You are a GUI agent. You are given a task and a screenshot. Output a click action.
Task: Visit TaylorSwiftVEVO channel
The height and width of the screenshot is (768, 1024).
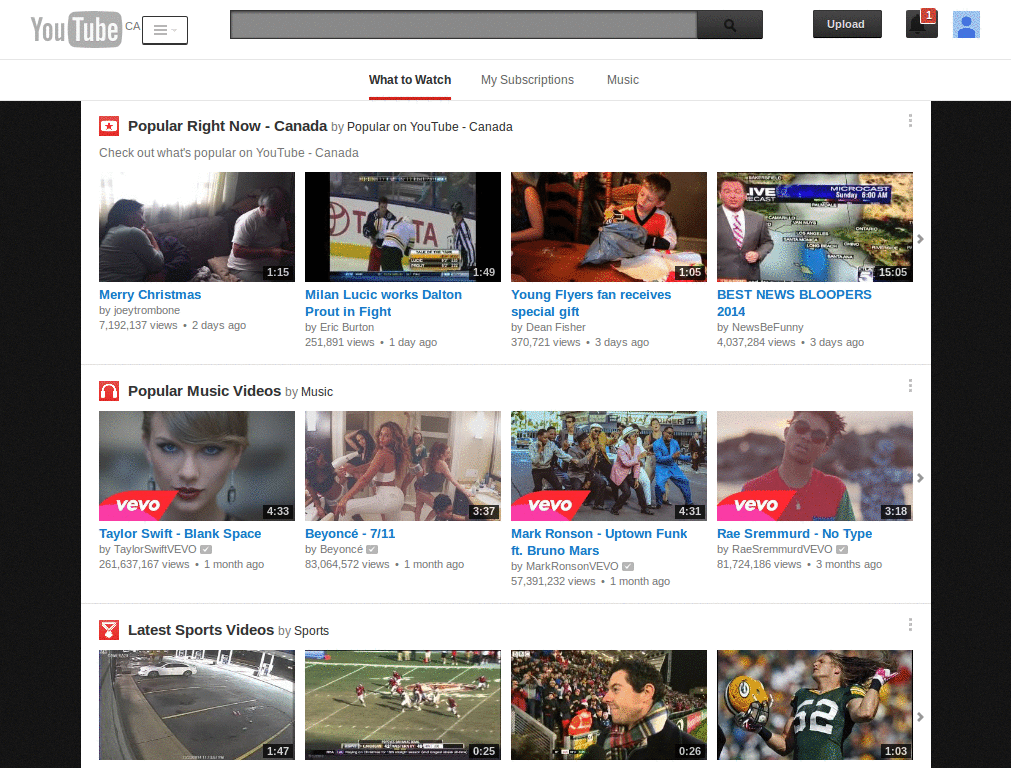click(x=155, y=549)
